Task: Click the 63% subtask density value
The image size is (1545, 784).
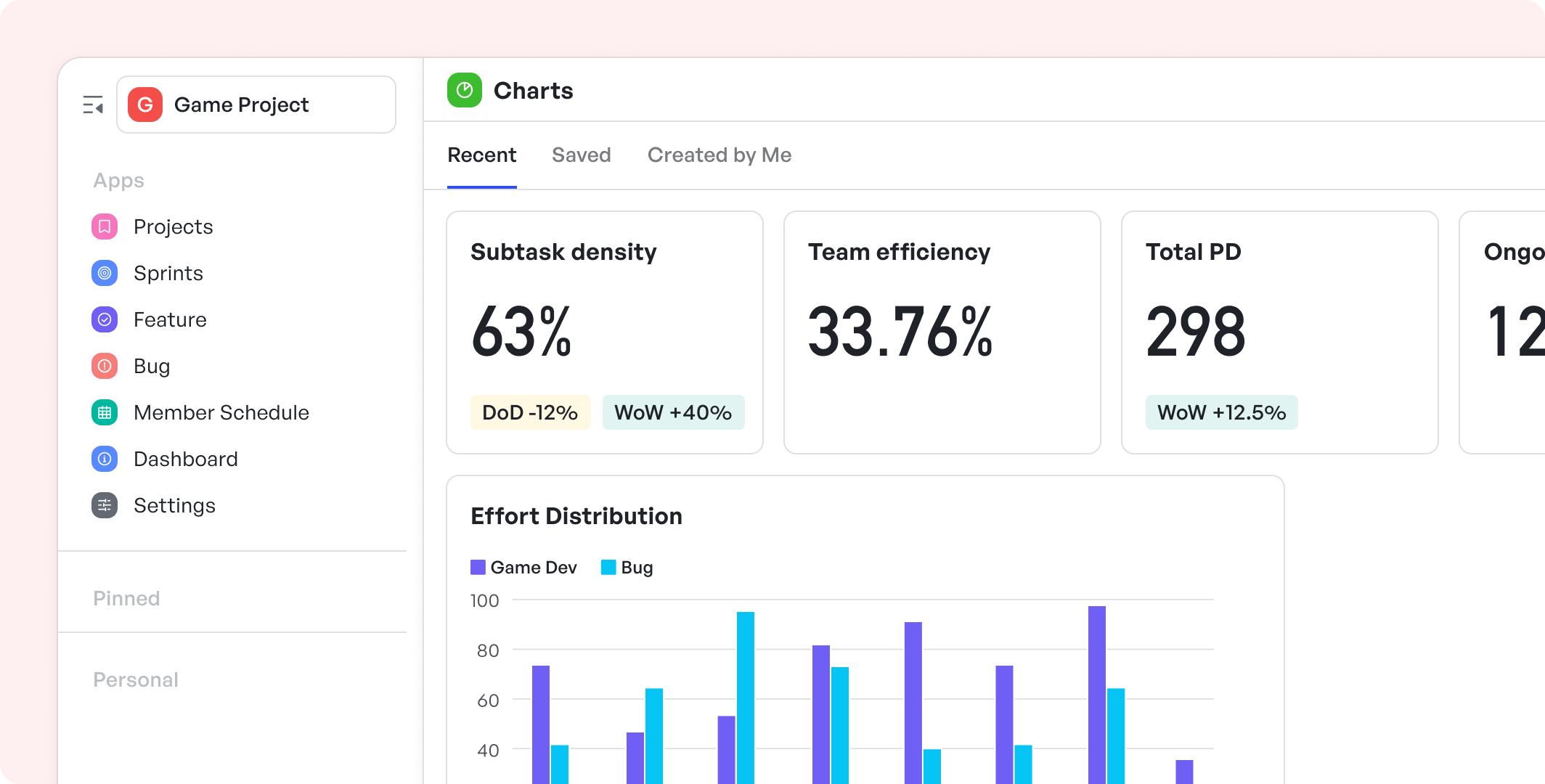Action: (x=521, y=332)
